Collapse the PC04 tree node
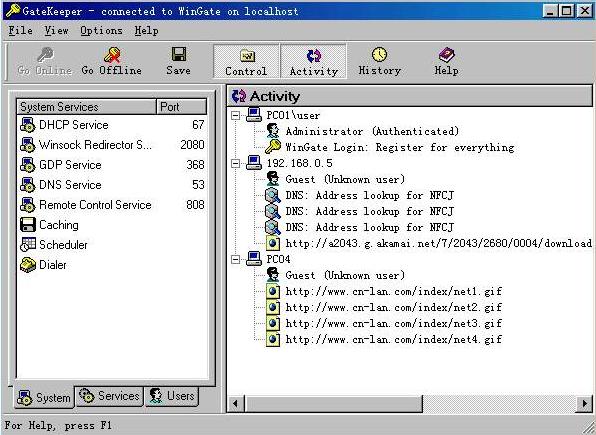The image size is (596, 435). pos(236,259)
